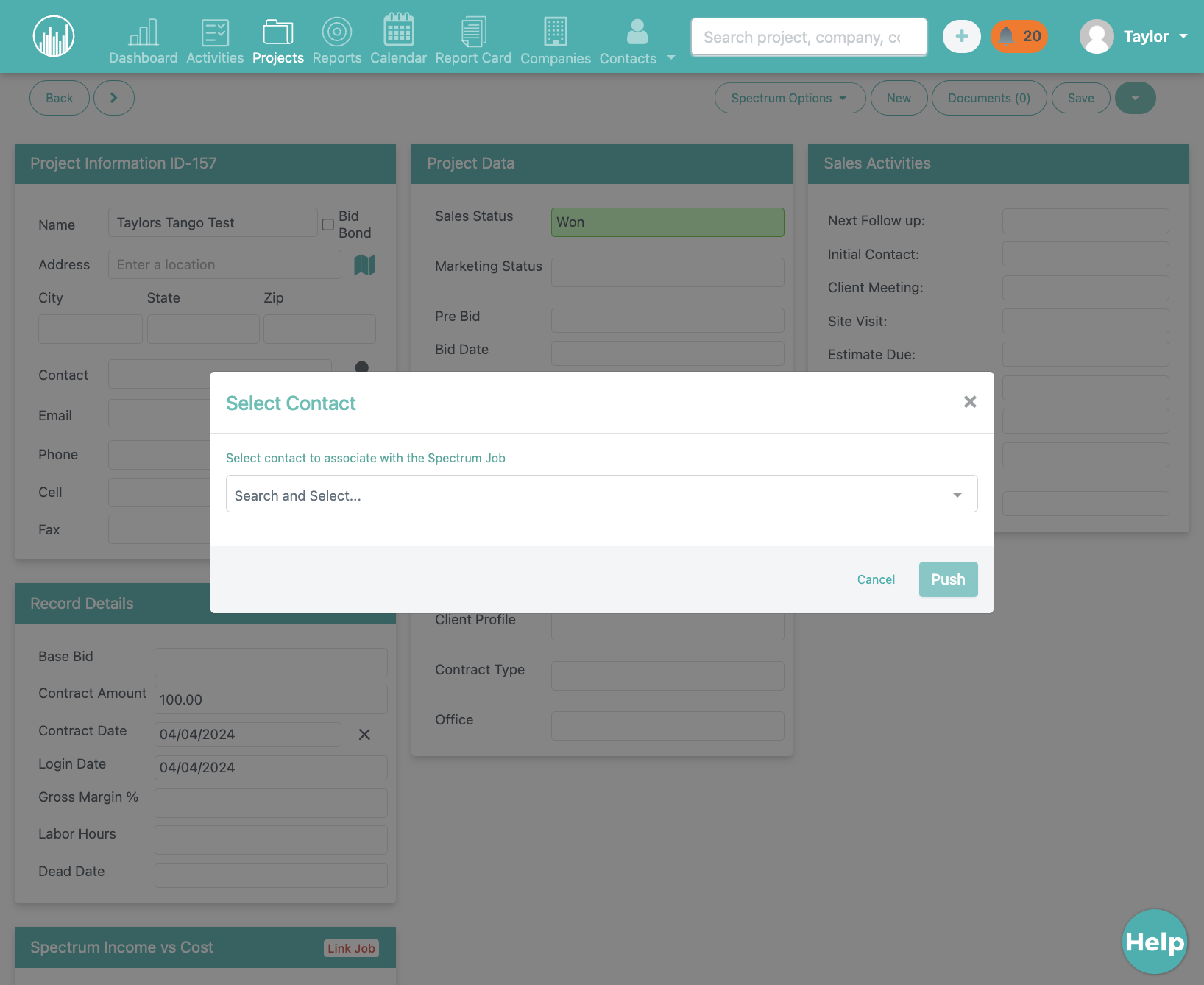The width and height of the screenshot is (1204, 985).
Task: Open the Report Card document icon
Action: pyautogui.click(x=473, y=32)
